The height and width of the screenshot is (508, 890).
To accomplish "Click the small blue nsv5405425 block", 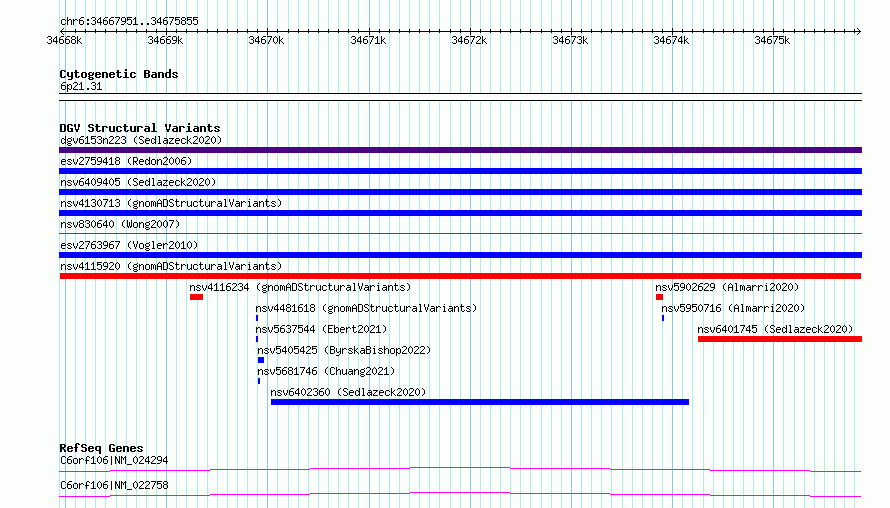I will [x=261, y=360].
